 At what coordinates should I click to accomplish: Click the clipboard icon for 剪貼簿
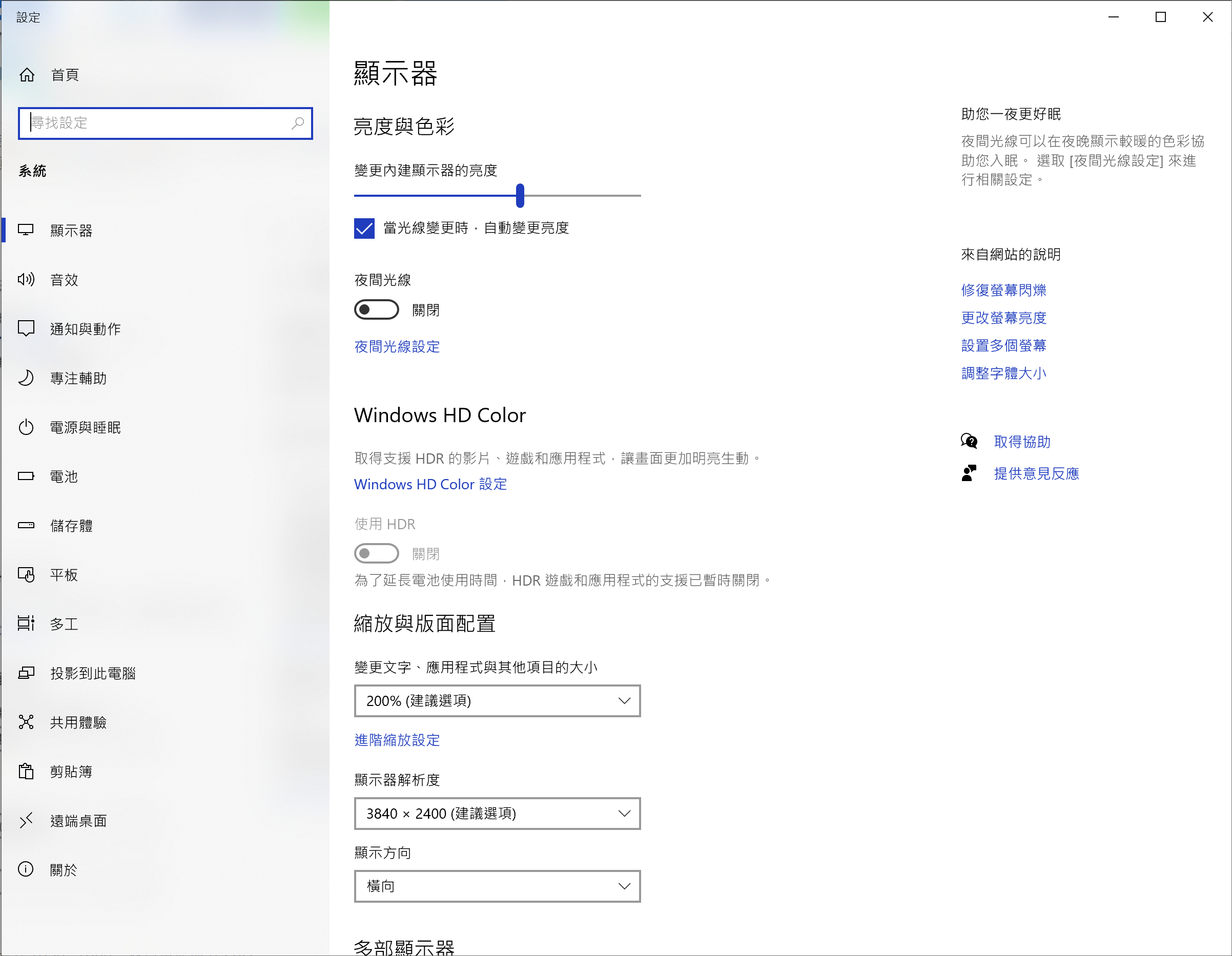(26, 771)
